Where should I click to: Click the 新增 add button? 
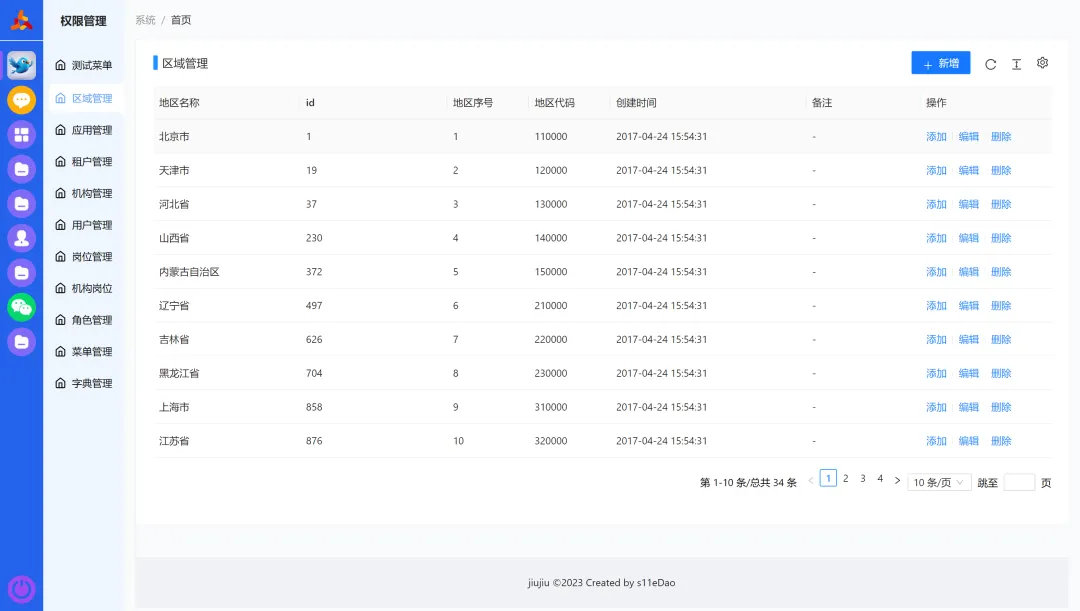940,63
